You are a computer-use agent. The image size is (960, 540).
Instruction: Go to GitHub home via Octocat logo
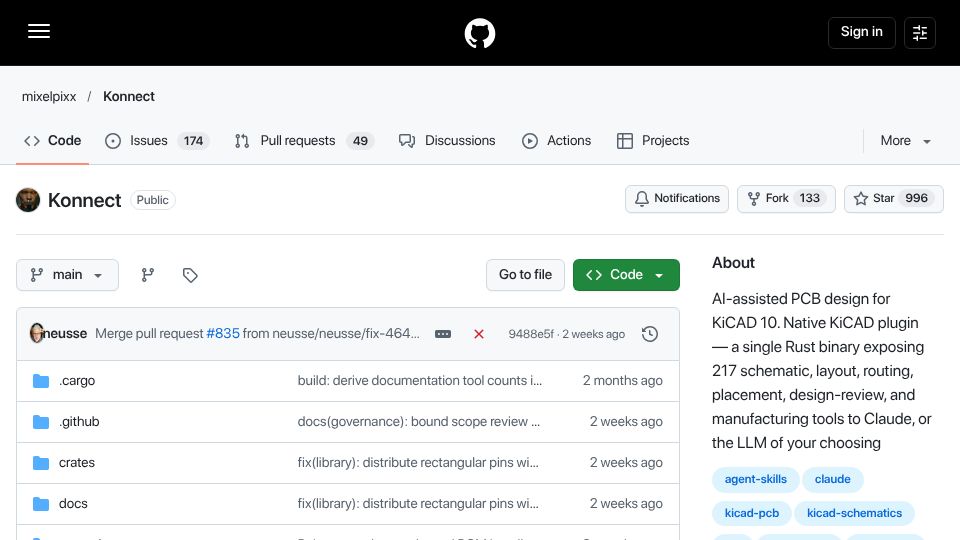pos(479,33)
